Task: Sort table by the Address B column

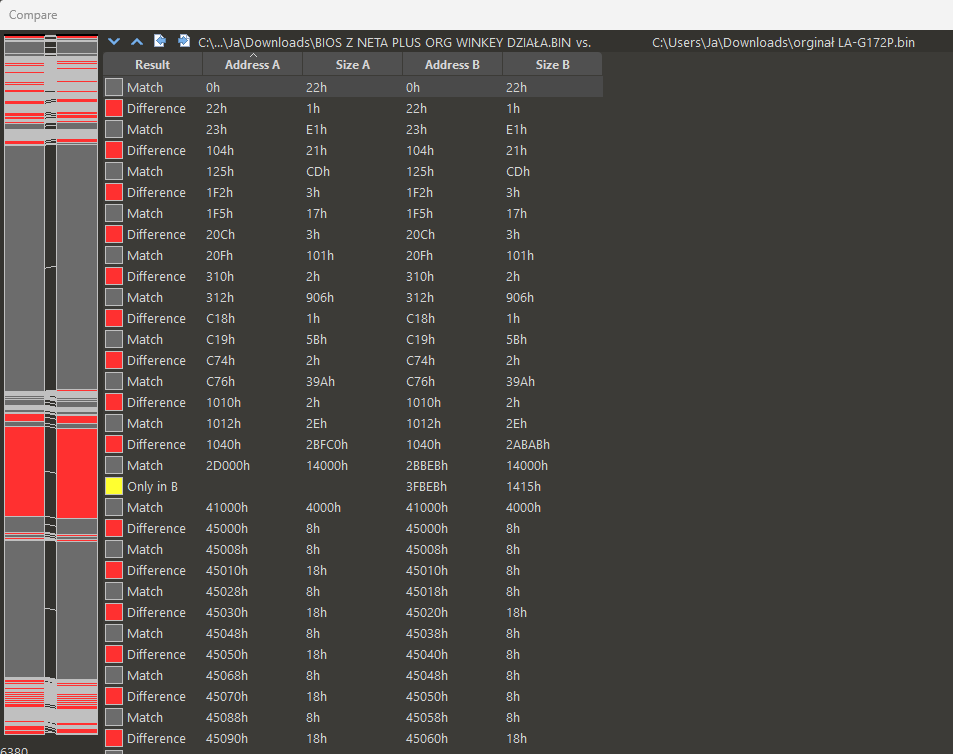Action: click(x=452, y=64)
